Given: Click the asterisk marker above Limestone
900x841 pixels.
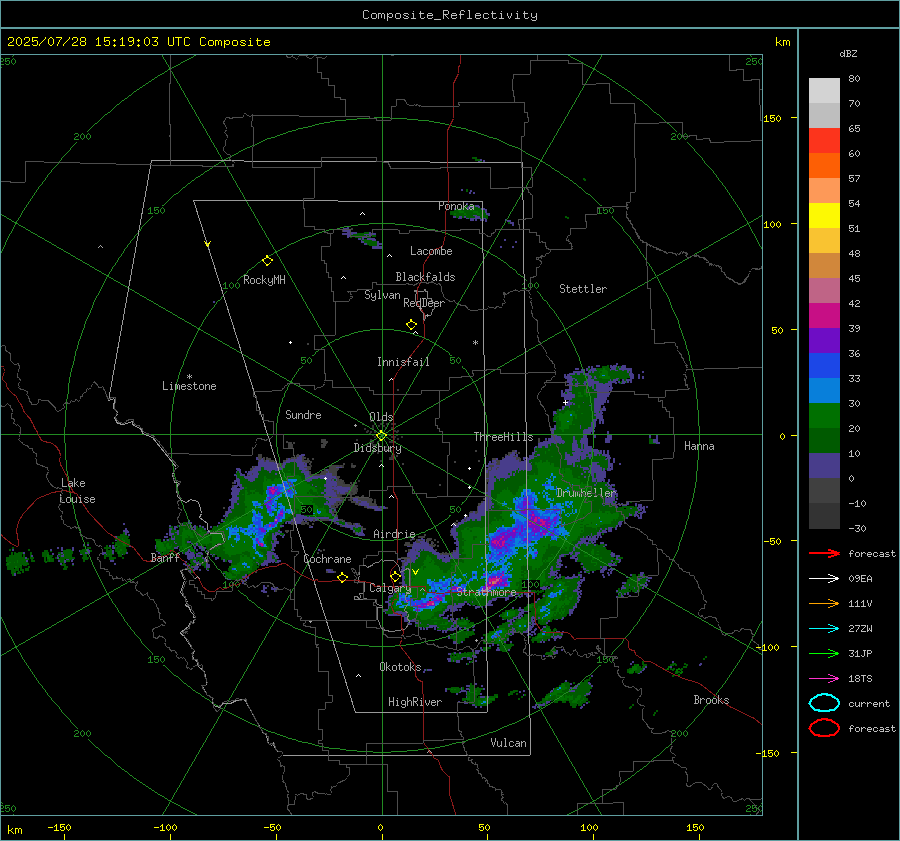Looking at the screenshot, I should [x=189, y=377].
